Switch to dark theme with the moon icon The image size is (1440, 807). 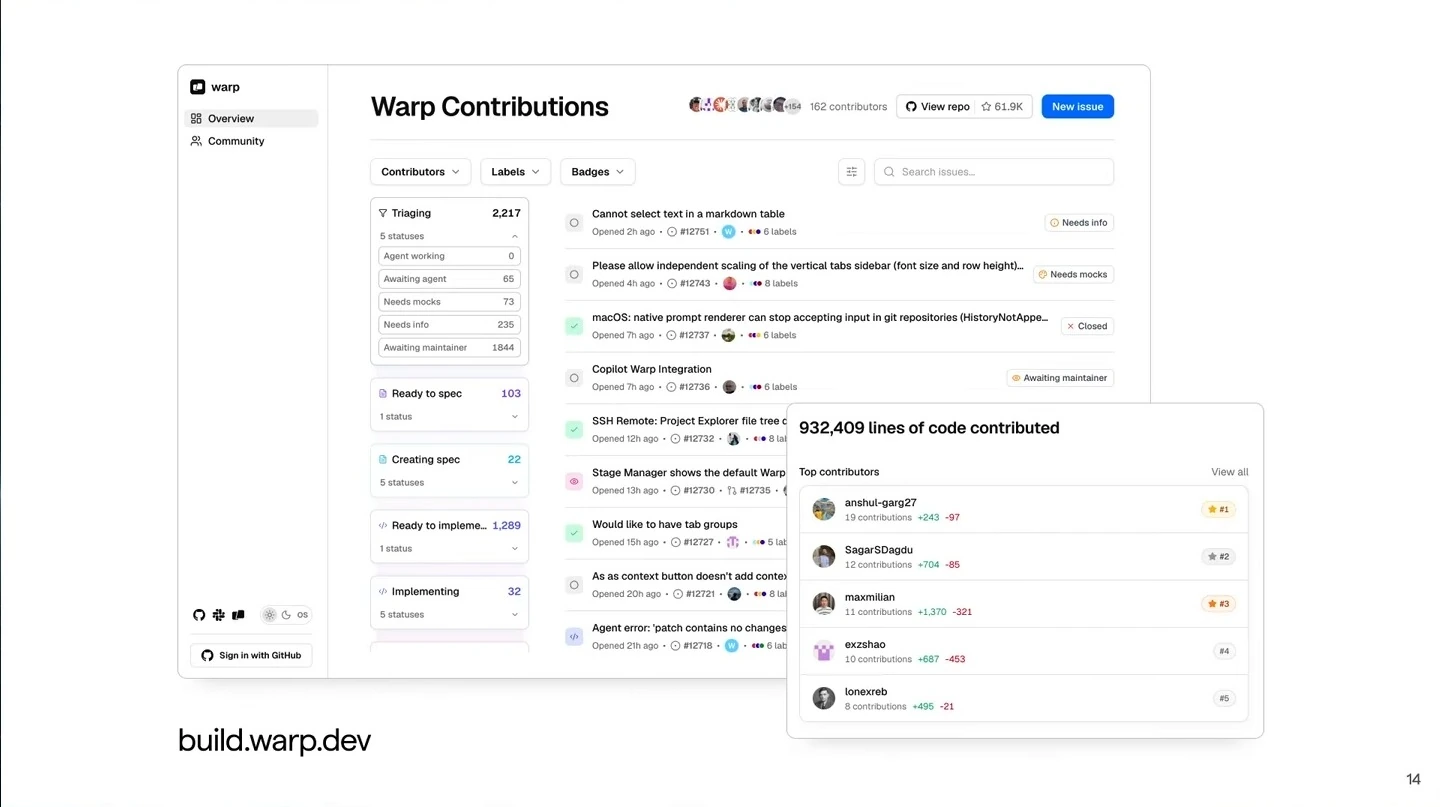point(286,615)
